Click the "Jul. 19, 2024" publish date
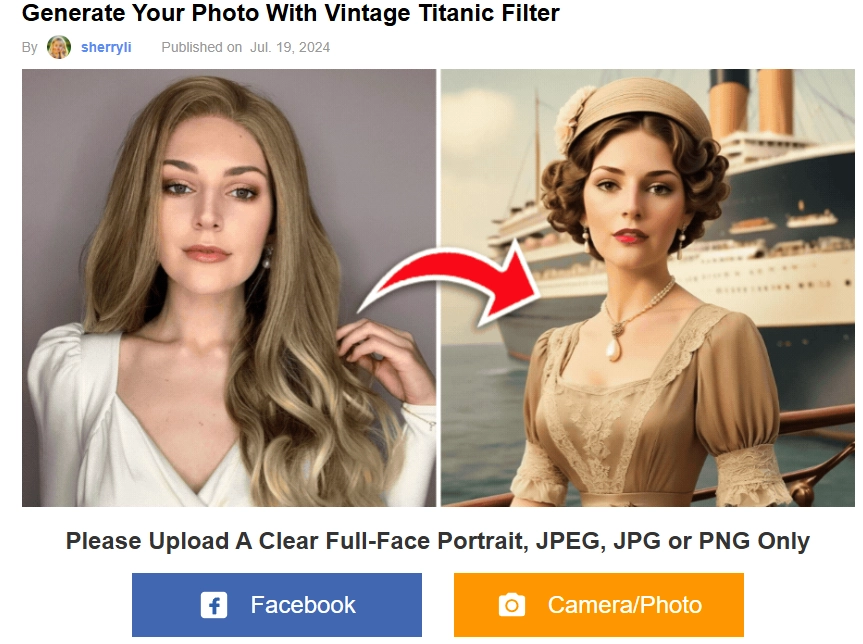863x644 pixels. 289,46
